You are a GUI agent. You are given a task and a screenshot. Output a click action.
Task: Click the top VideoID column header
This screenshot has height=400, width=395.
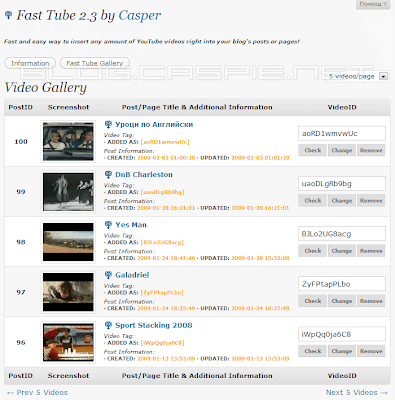point(342,107)
